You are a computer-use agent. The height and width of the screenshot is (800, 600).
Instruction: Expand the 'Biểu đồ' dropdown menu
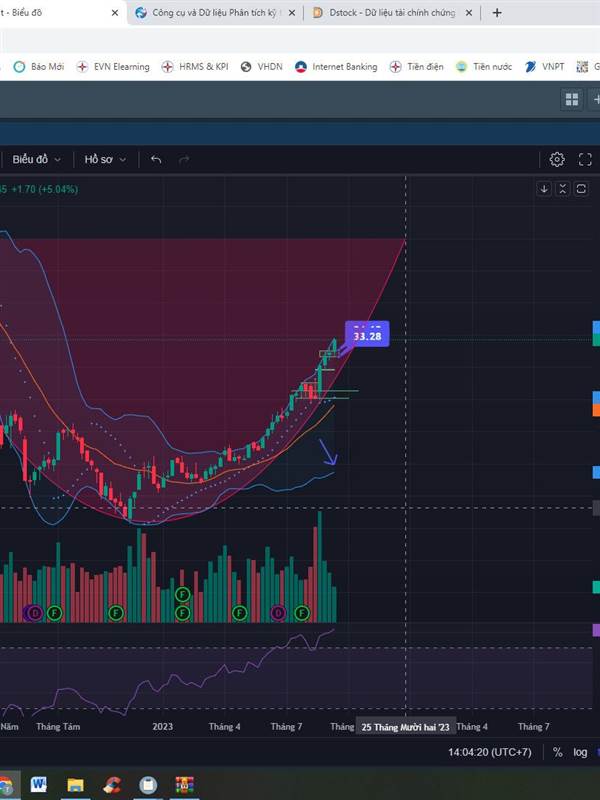tap(36, 160)
